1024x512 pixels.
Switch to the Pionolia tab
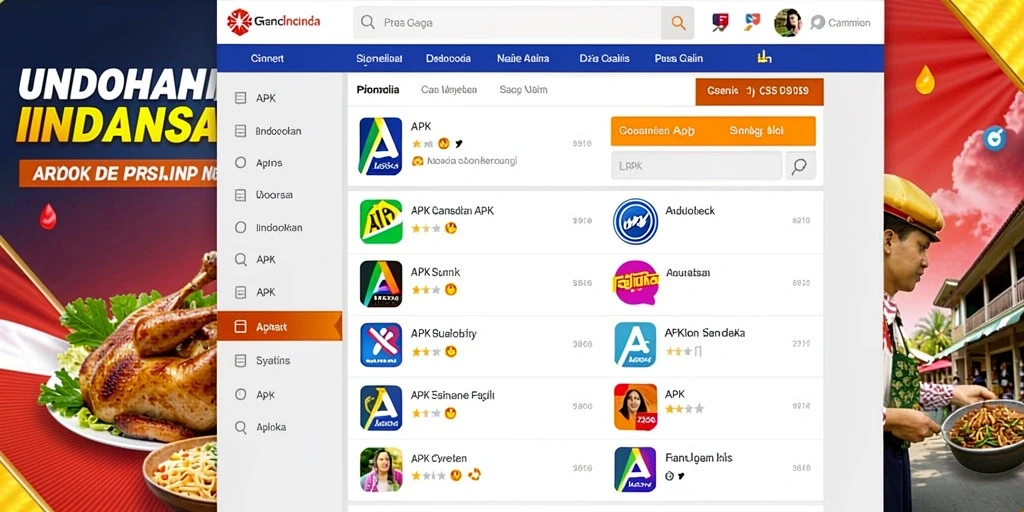[x=378, y=90]
